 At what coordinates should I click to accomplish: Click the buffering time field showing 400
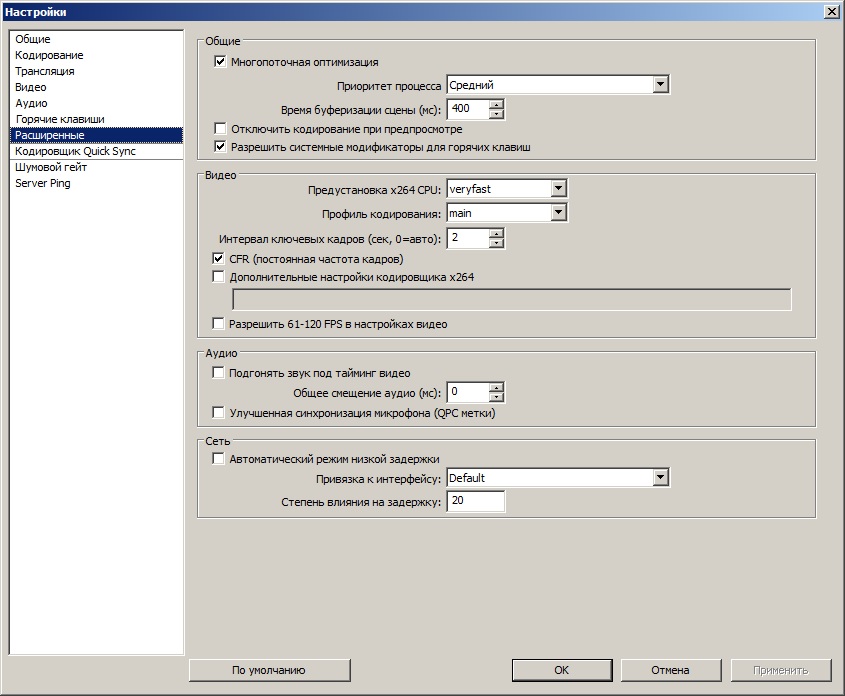(x=468, y=109)
